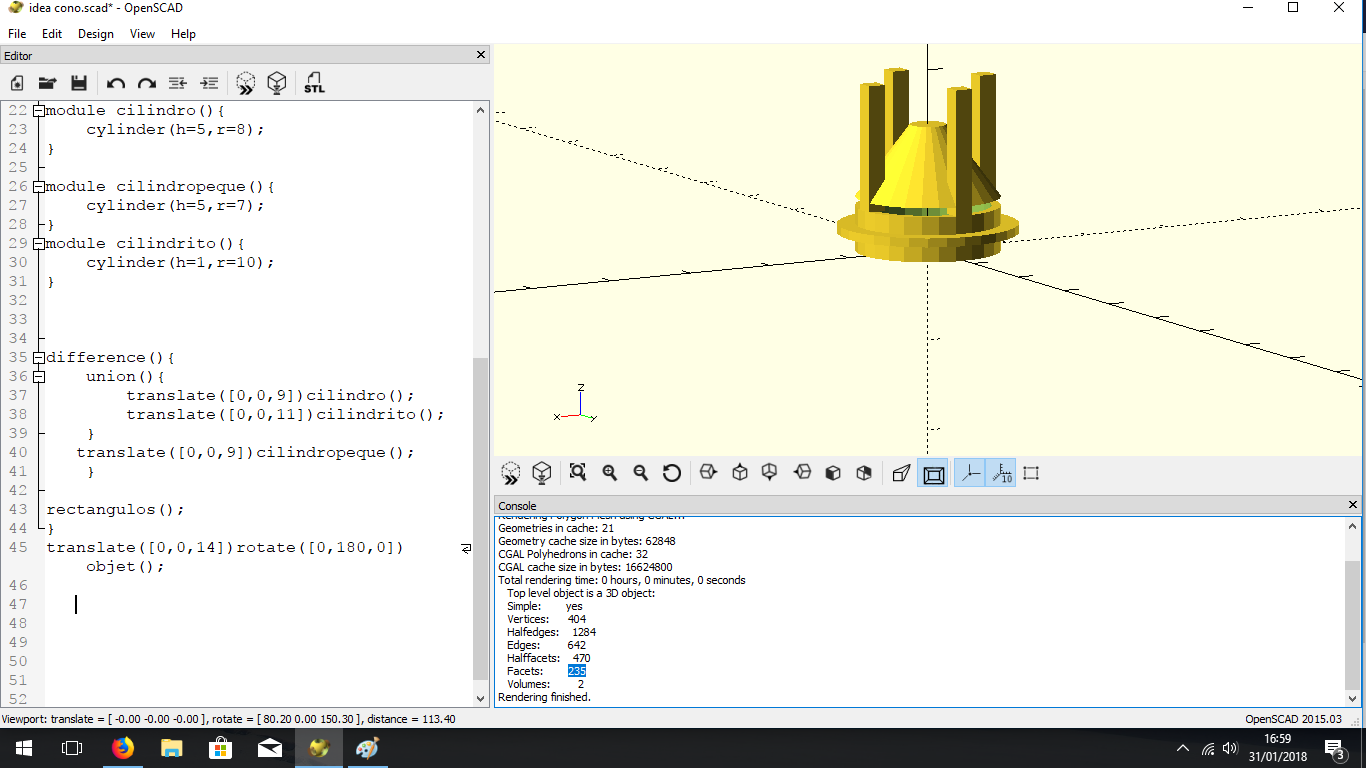Toggle Show Axes in viewport toolbar
This screenshot has height=768, width=1366.
969,473
